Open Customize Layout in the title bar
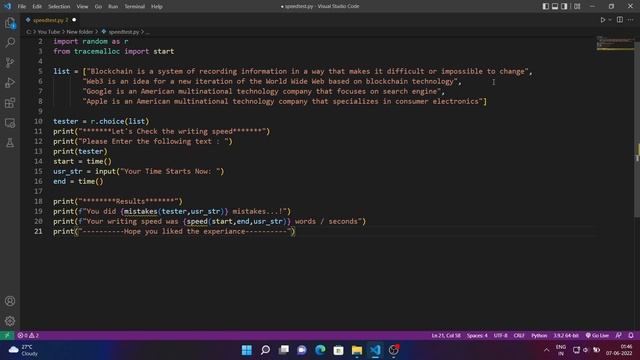Screen dimensions: 640x360 (x=577, y=6)
